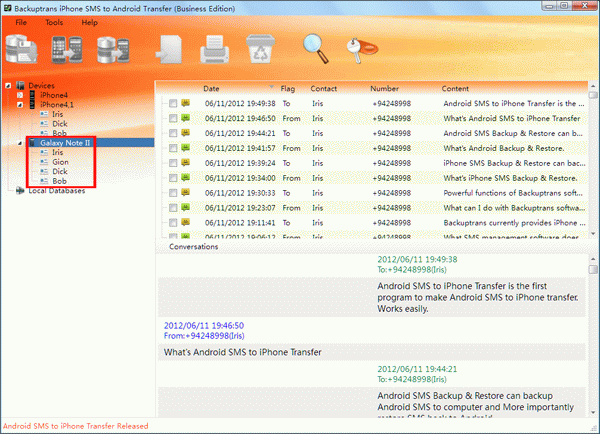Select Dick under iPhone4,1

(60, 124)
